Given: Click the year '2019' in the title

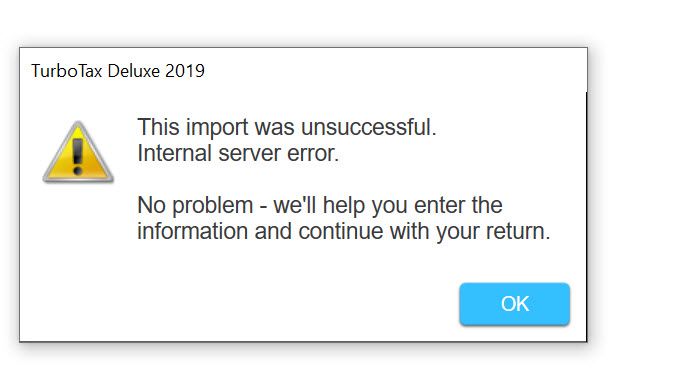Looking at the screenshot, I should coord(185,71).
